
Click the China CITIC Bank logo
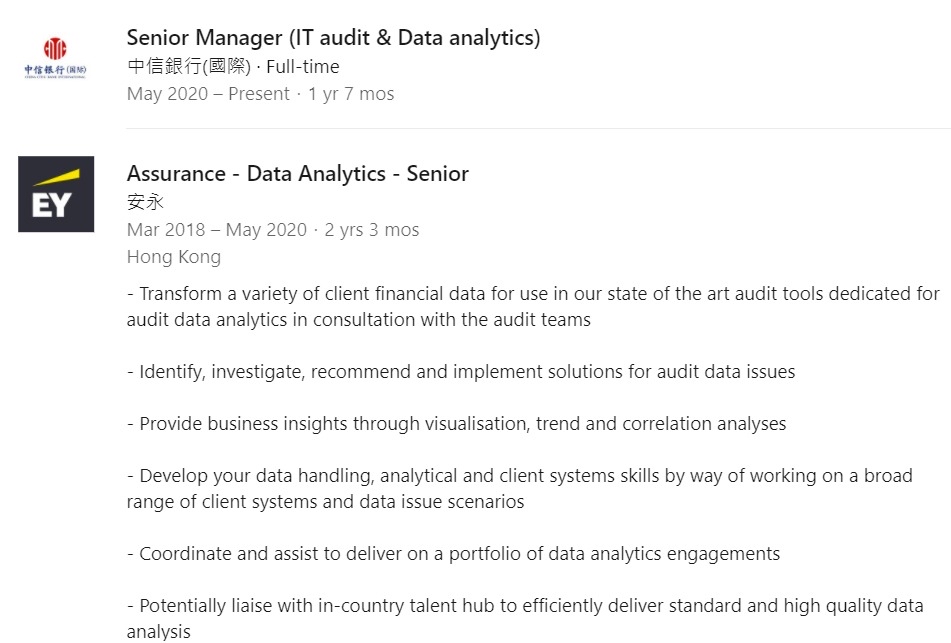(55, 58)
